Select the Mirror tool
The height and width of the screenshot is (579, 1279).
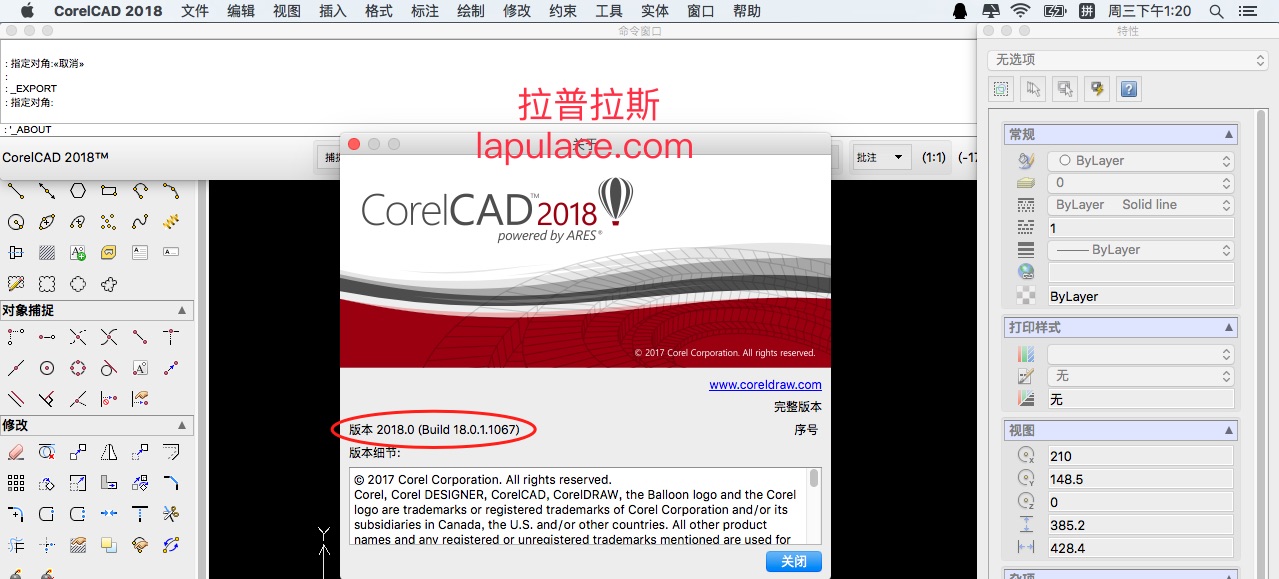coord(109,453)
